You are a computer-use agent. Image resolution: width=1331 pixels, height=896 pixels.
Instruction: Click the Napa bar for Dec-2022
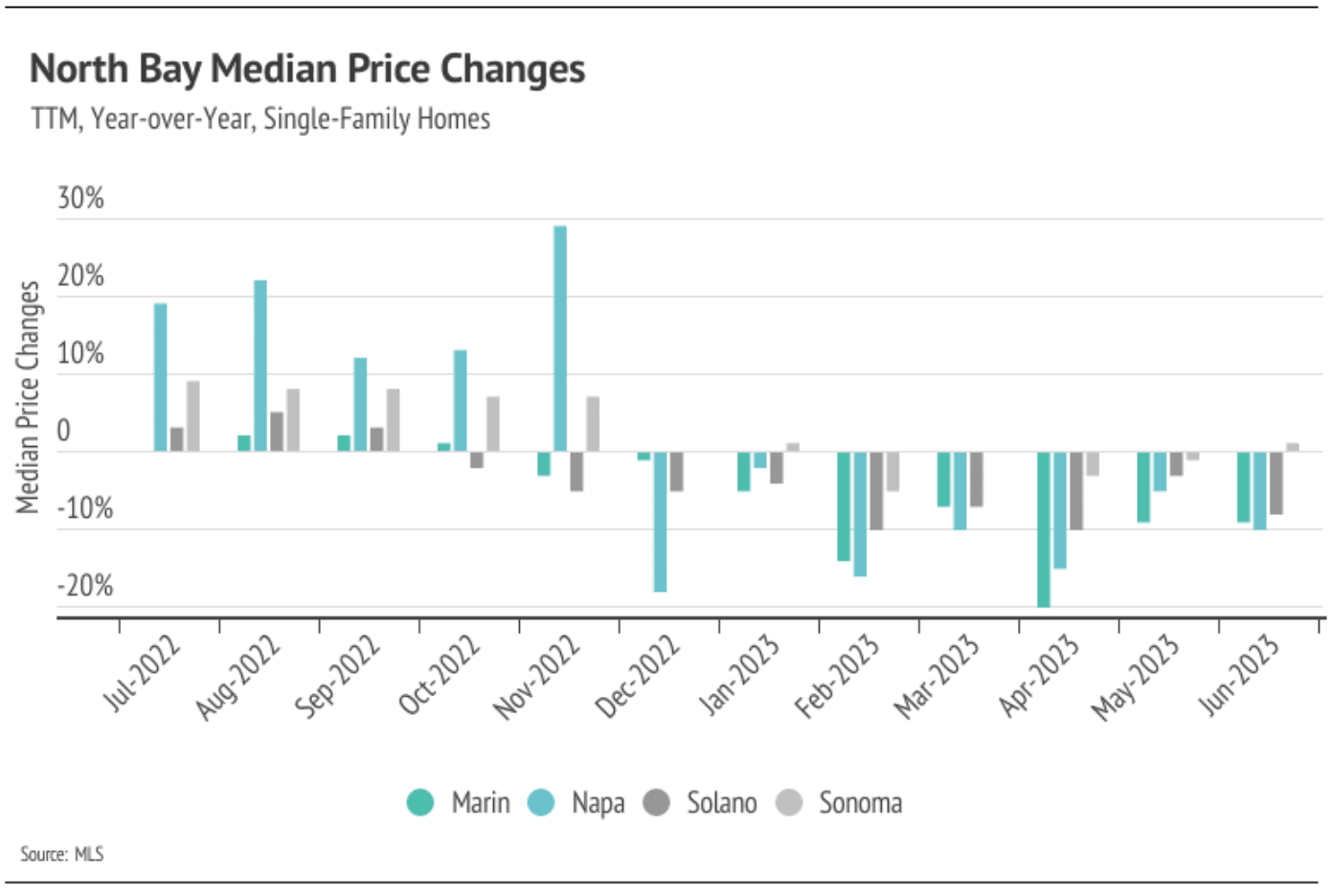[x=661, y=521]
